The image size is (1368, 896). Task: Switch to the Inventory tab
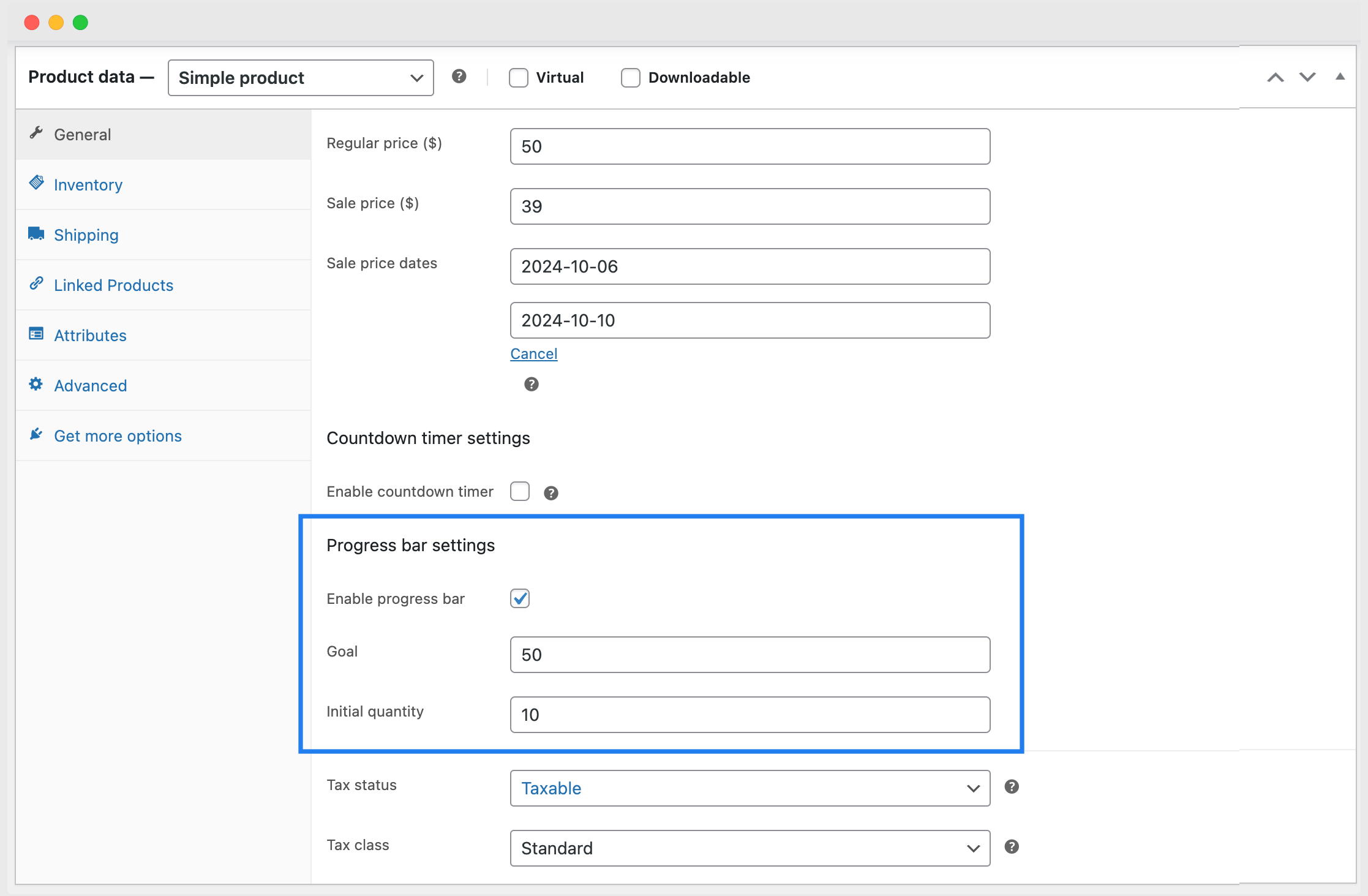point(88,184)
